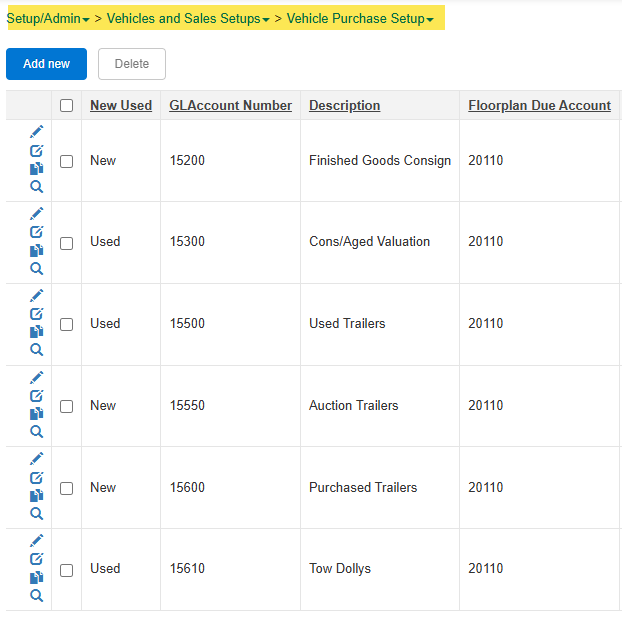The height and width of the screenshot is (631, 622).
Task: Sort by Description column header
Action: point(344,105)
